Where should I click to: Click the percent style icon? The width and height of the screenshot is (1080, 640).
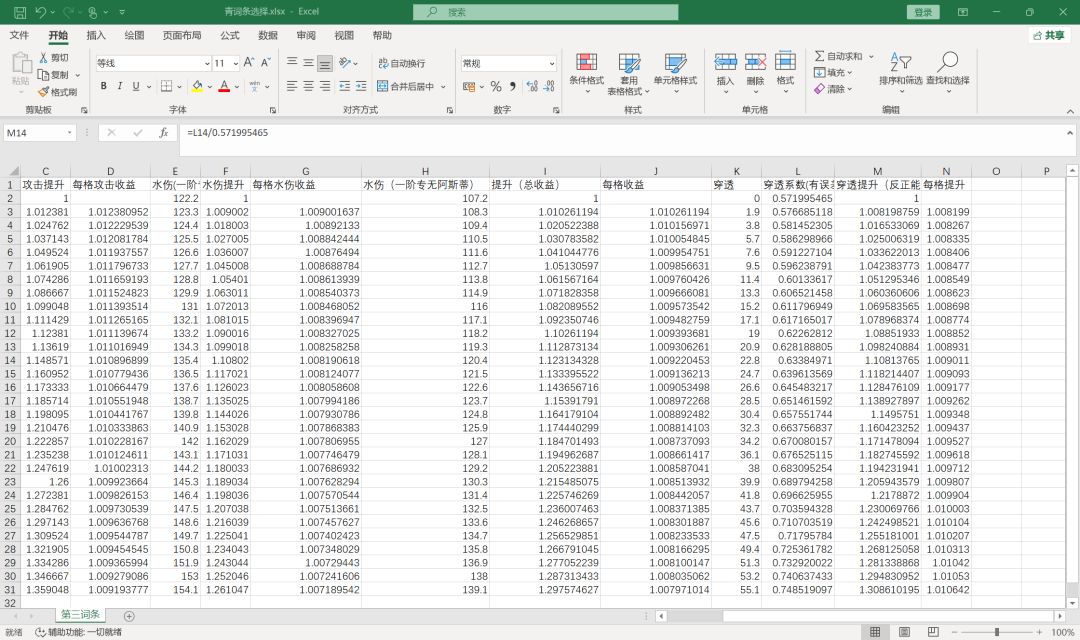click(496, 86)
